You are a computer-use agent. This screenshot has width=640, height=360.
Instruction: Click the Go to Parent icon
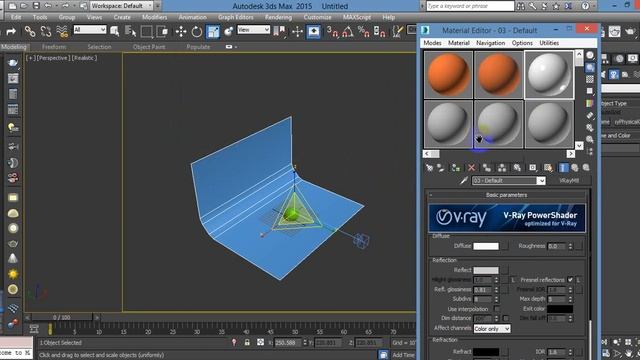pos(575,167)
